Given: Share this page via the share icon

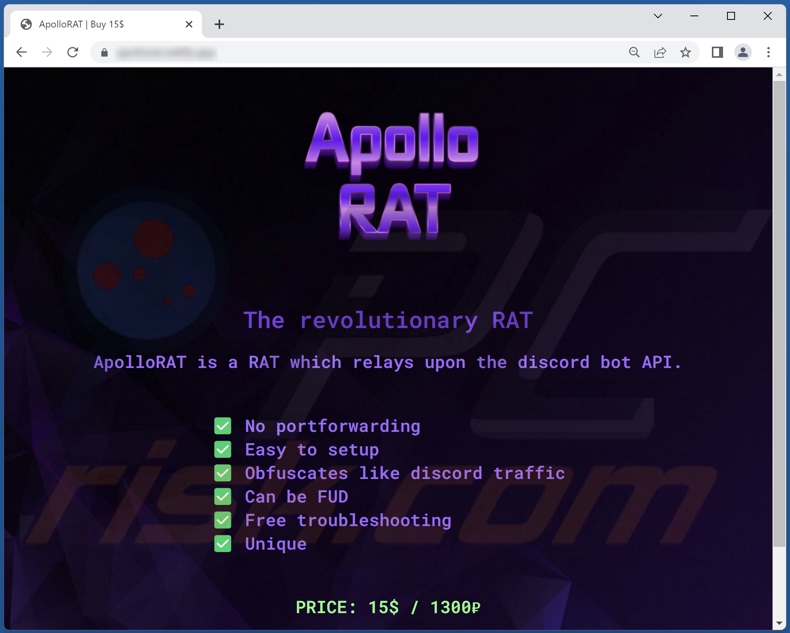Looking at the screenshot, I should click(660, 52).
